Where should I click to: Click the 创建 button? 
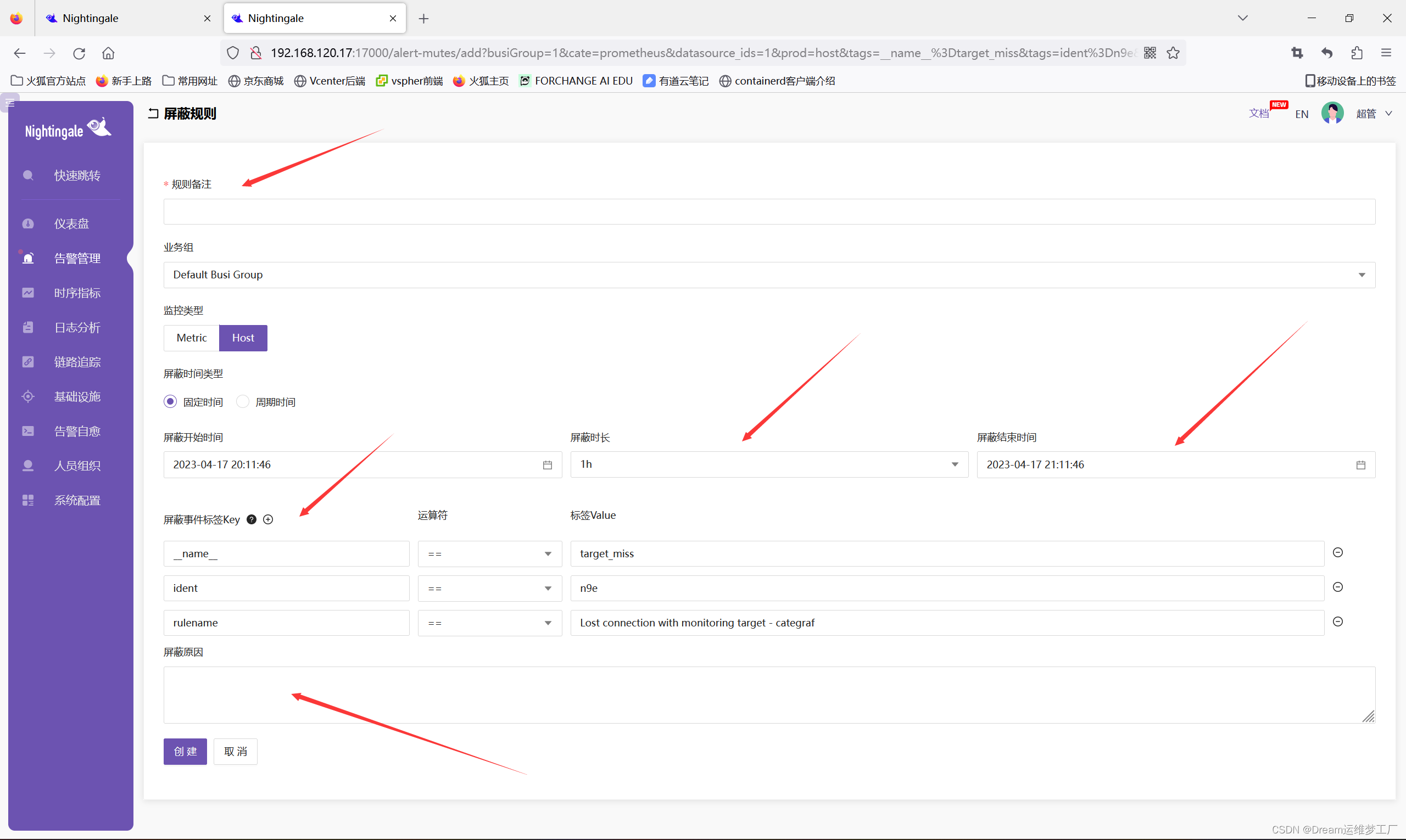185,752
